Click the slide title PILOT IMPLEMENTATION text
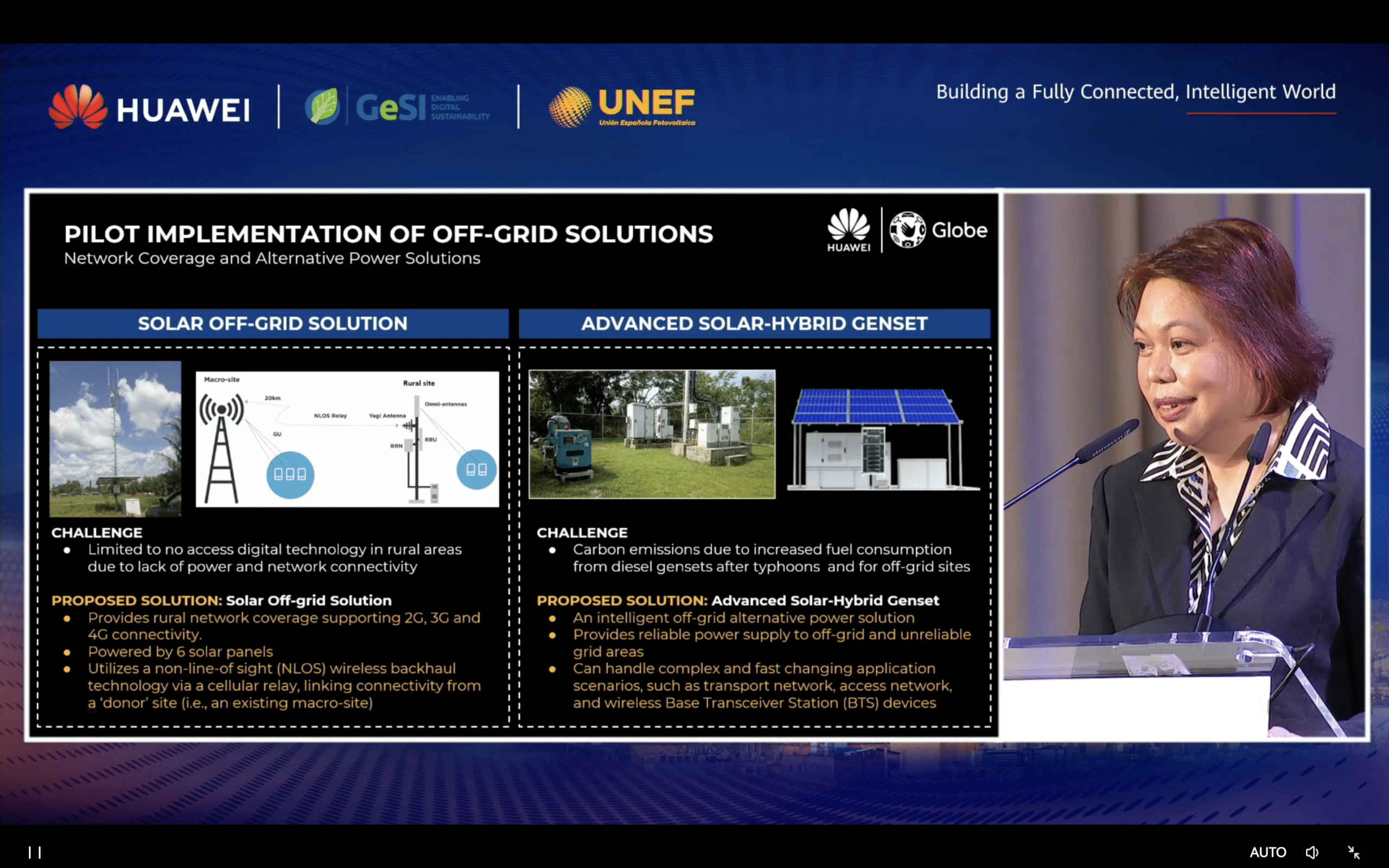 click(x=388, y=234)
